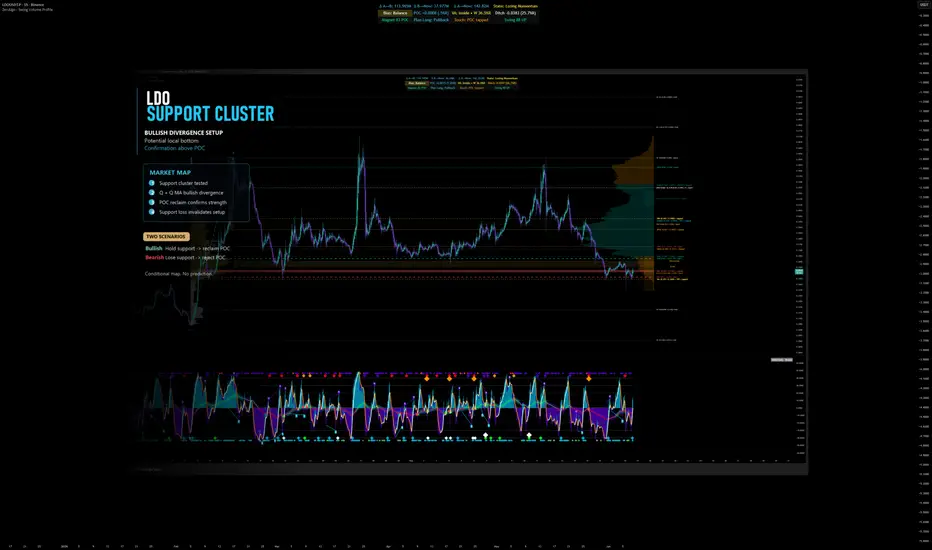Click the 'Bias: Balance' highlighted dashboard cell
The height and width of the screenshot is (550, 932).
pos(395,12)
